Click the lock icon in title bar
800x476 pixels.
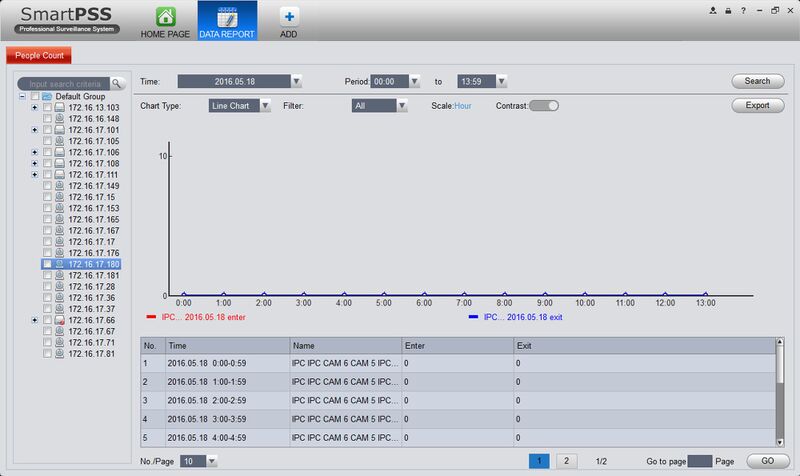(x=728, y=10)
